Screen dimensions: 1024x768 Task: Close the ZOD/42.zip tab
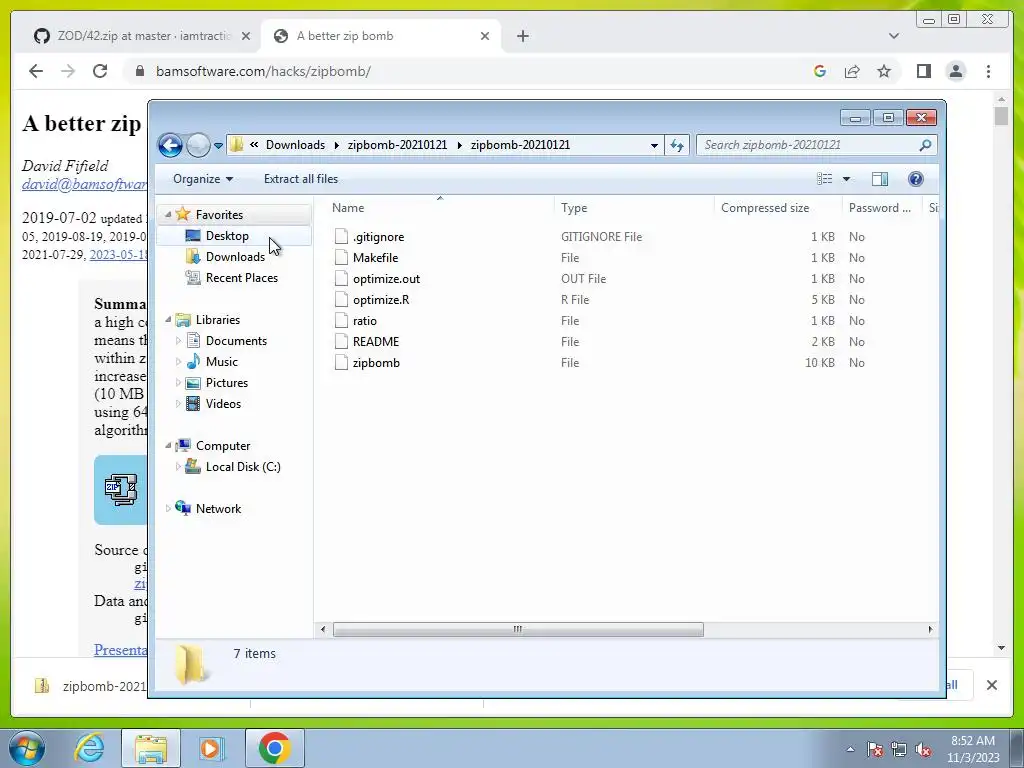pos(246,36)
